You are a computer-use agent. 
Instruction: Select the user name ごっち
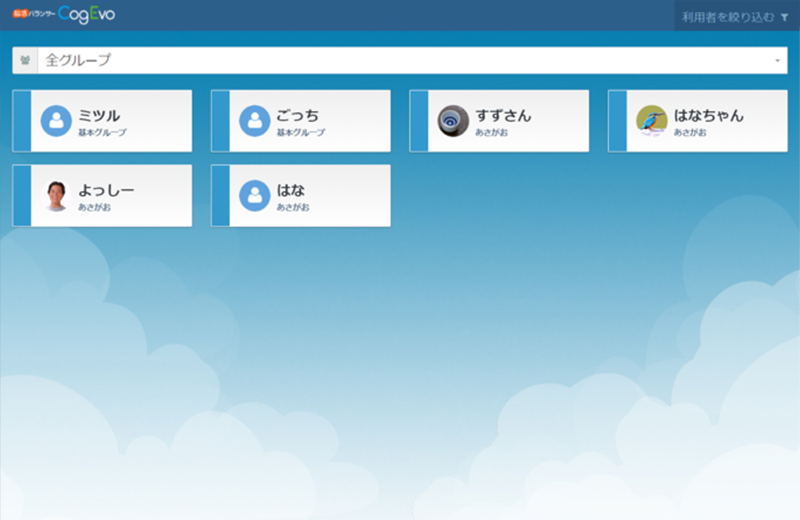point(298,115)
